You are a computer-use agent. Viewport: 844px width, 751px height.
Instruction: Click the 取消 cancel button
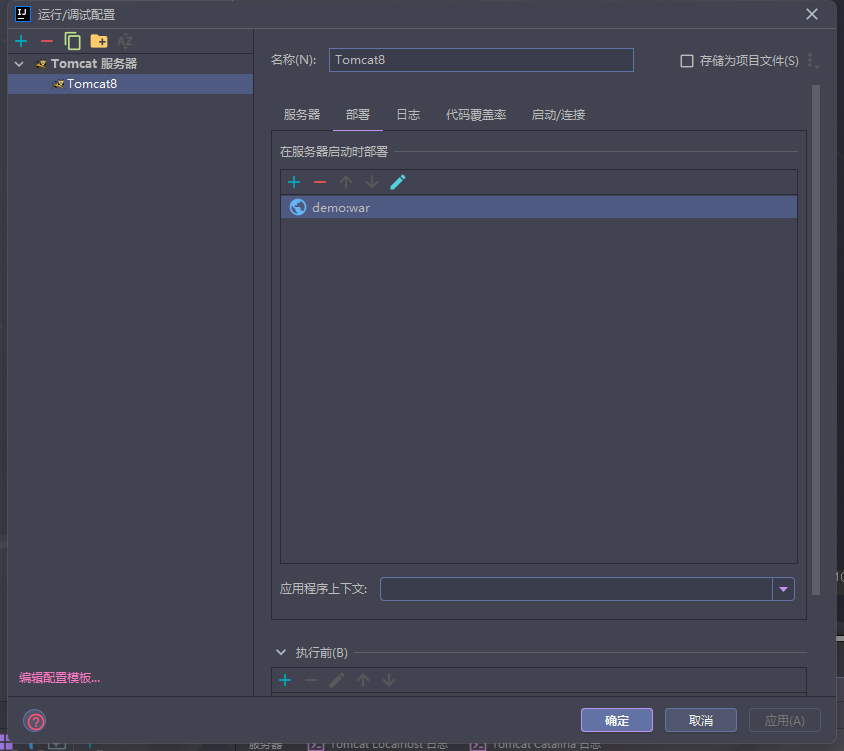[x=701, y=720]
